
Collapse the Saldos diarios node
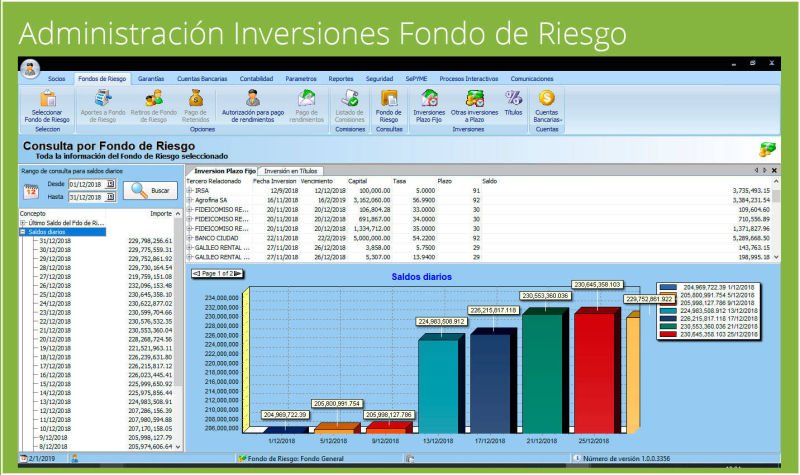[x=23, y=232]
